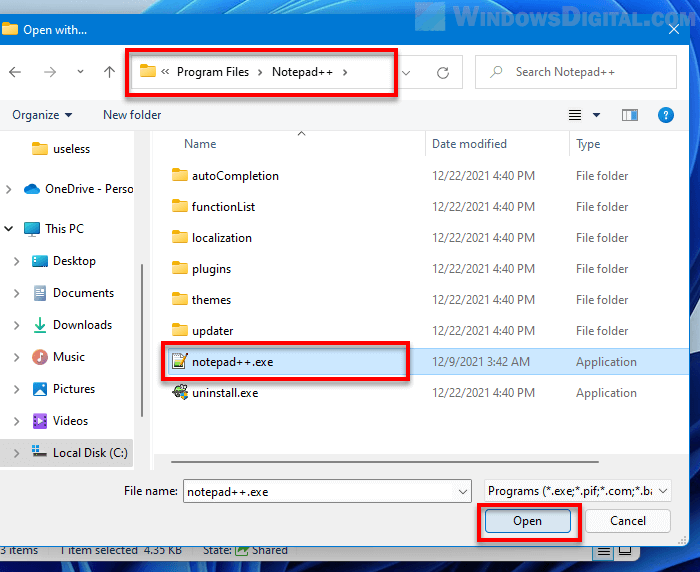
Task: Select Videos in navigation pane
Action: click(60, 421)
